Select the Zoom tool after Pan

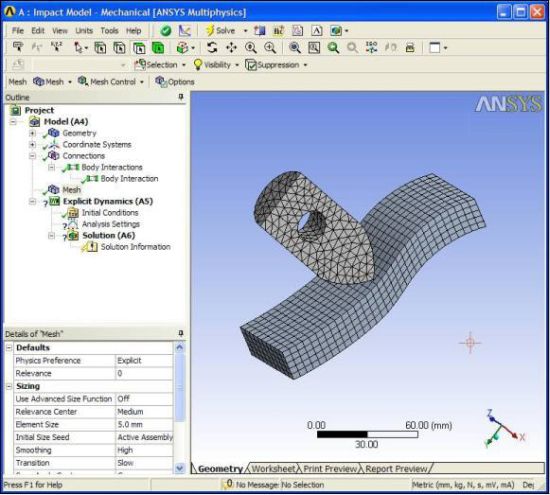(251, 48)
